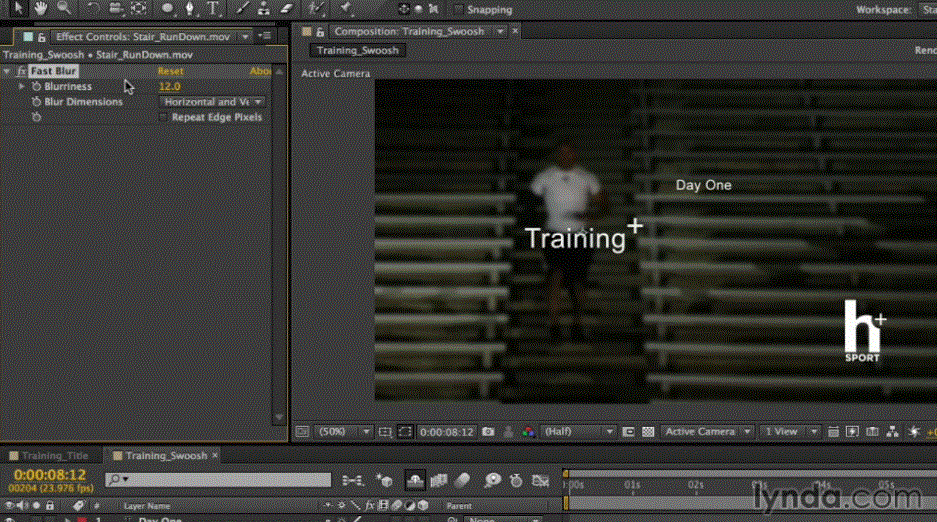Click the Always Preview This View icon
The width and height of the screenshot is (937, 522).
(302, 431)
